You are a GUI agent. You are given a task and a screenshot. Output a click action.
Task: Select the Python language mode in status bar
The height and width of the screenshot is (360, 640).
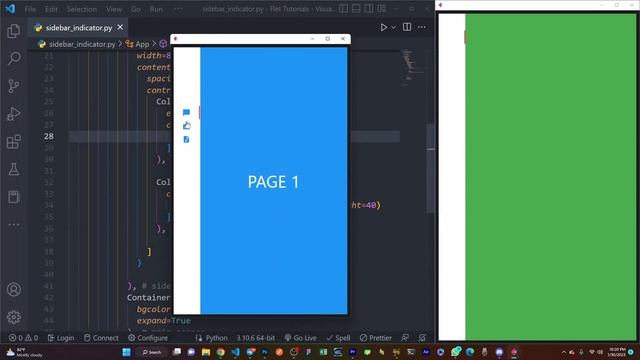point(216,338)
